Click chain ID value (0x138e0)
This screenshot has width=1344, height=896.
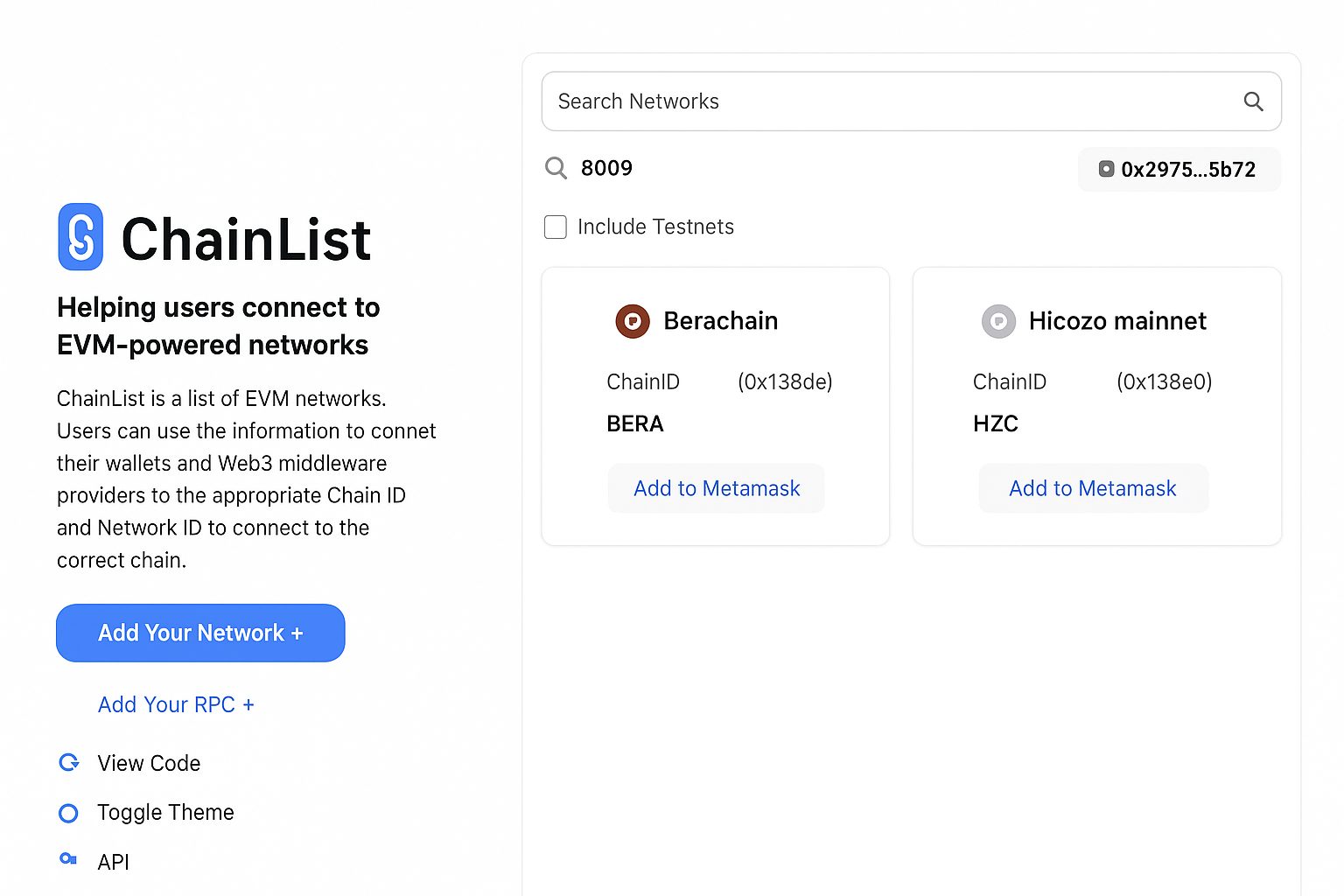[x=1165, y=381]
